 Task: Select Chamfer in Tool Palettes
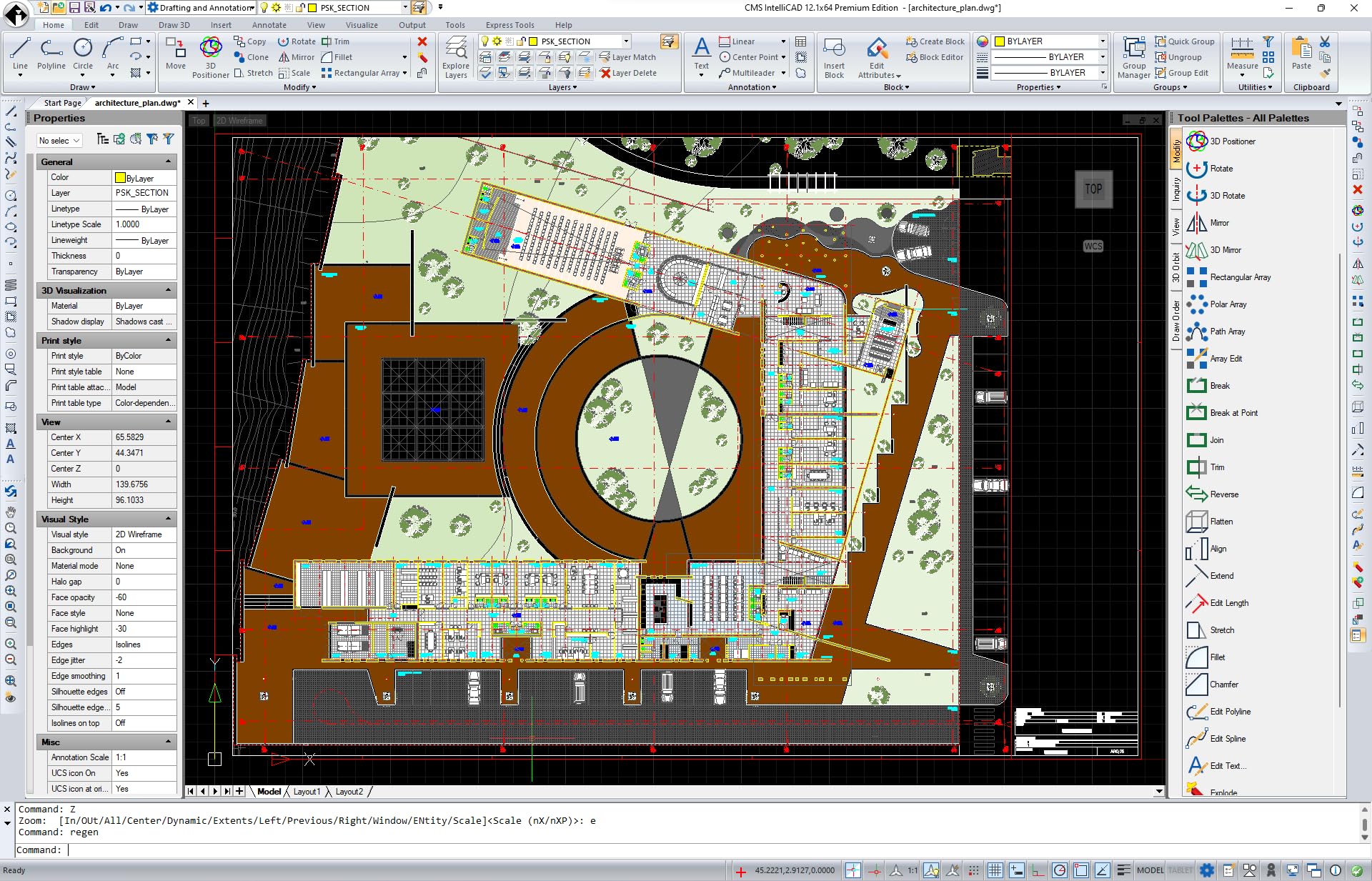1212,685
